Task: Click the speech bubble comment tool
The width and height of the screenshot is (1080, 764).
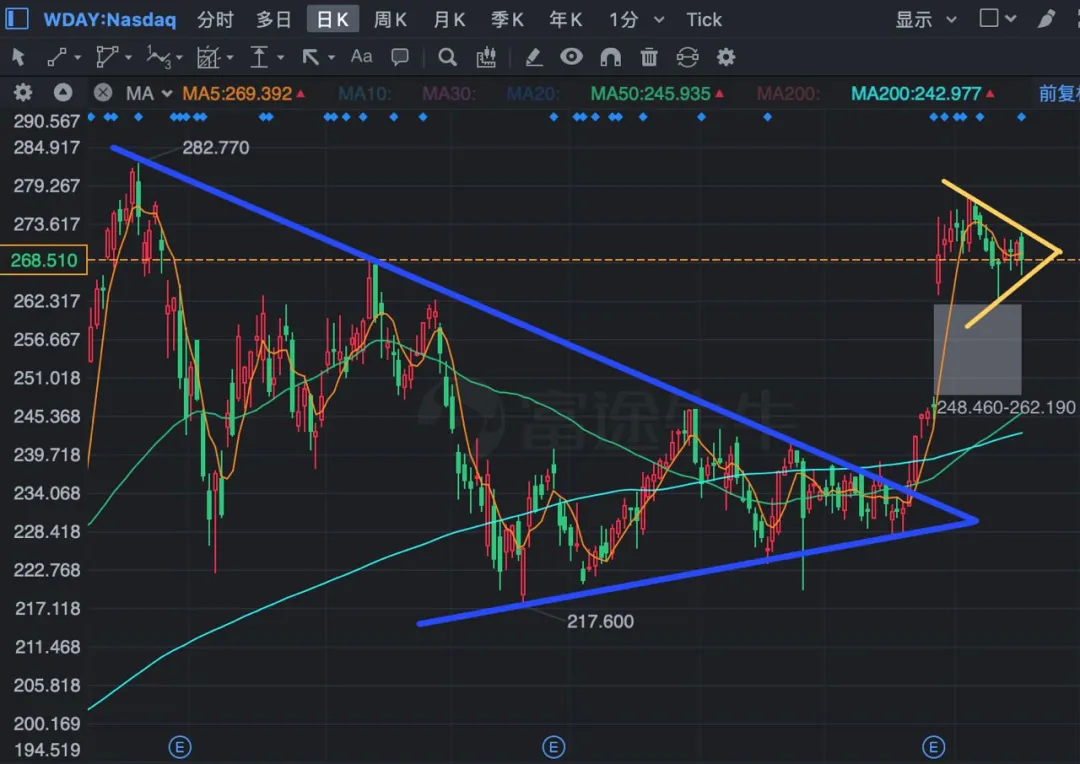Action: 399,57
